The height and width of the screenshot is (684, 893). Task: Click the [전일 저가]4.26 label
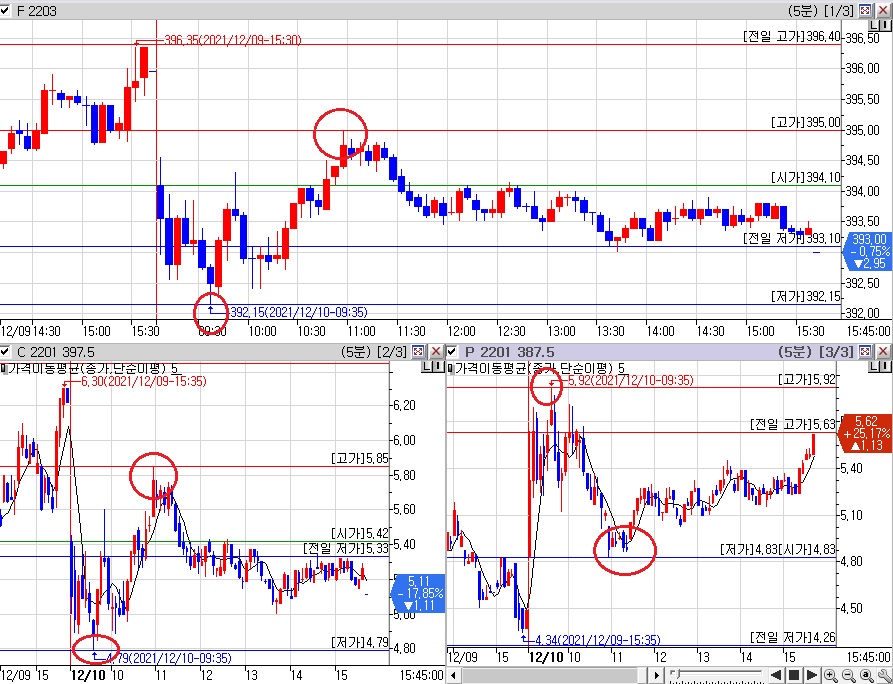(x=793, y=637)
